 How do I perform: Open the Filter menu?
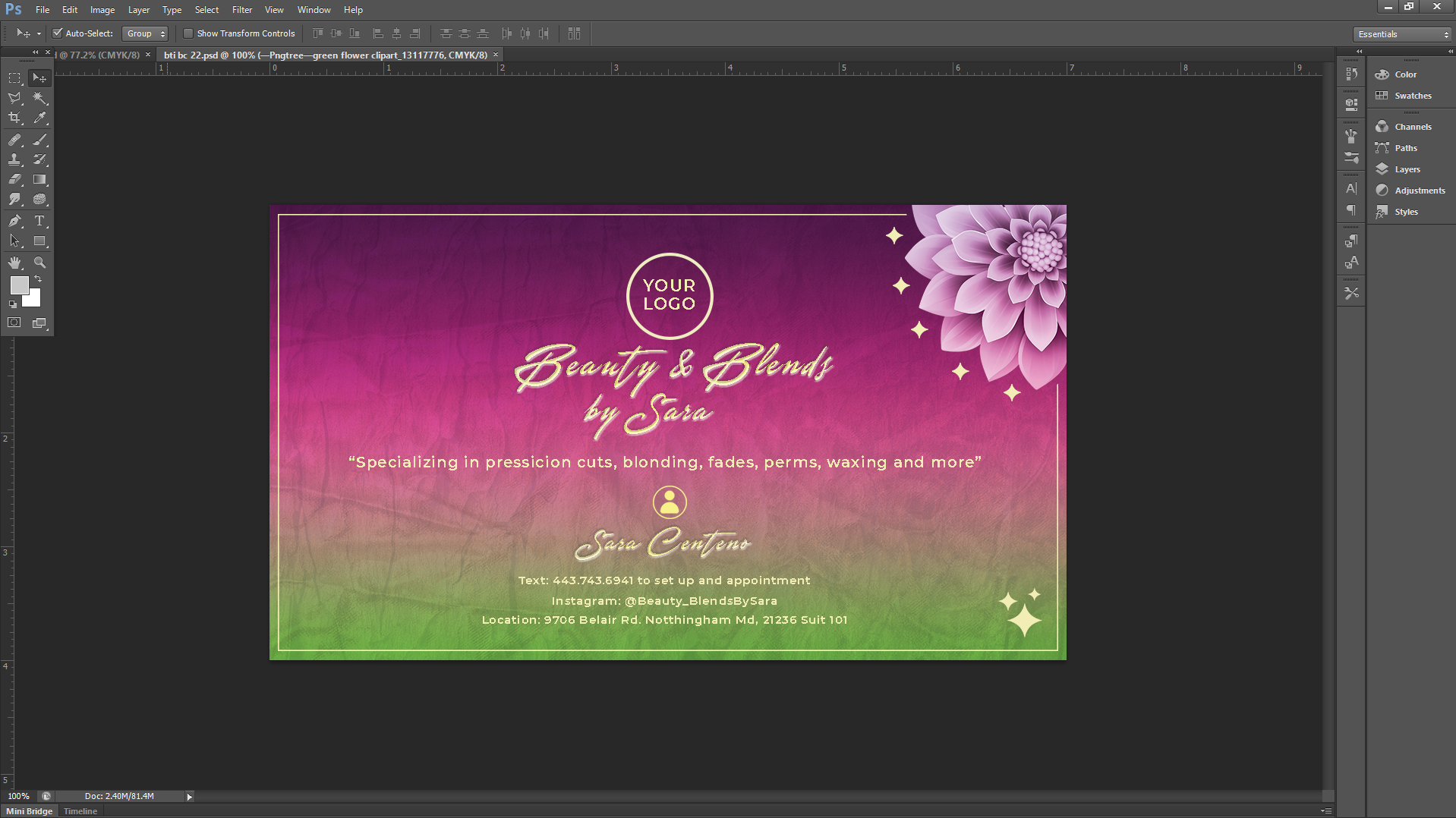(x=241, y=10)
